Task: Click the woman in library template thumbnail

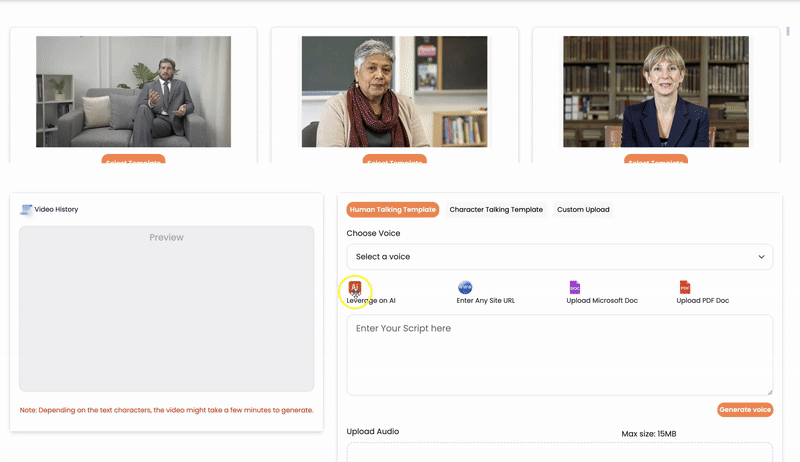Action: (656, 92)
